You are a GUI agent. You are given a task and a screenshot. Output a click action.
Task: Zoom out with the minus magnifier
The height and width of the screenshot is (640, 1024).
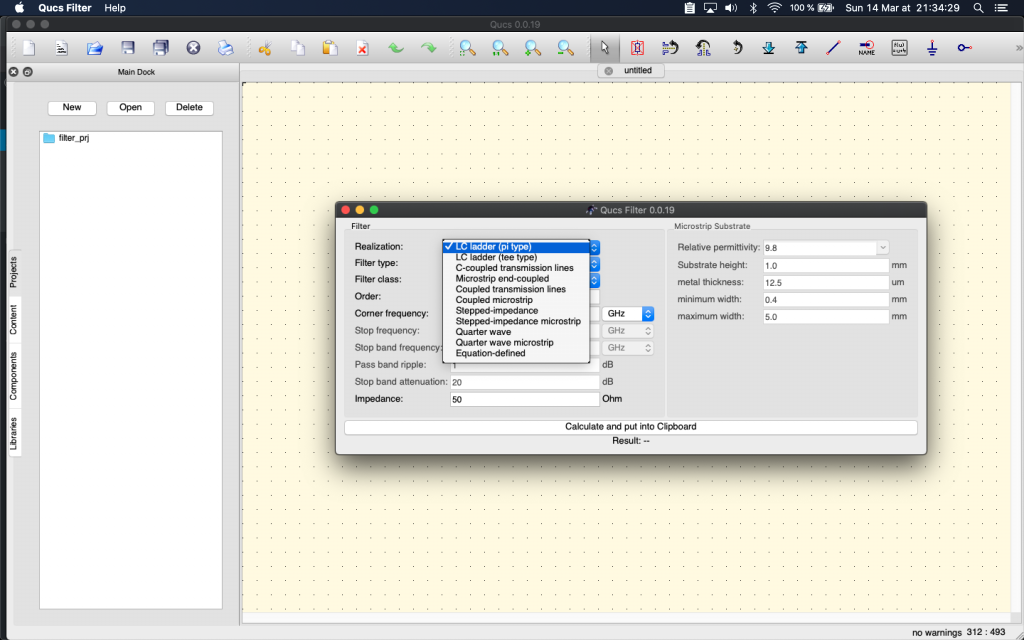coord(566,48)
